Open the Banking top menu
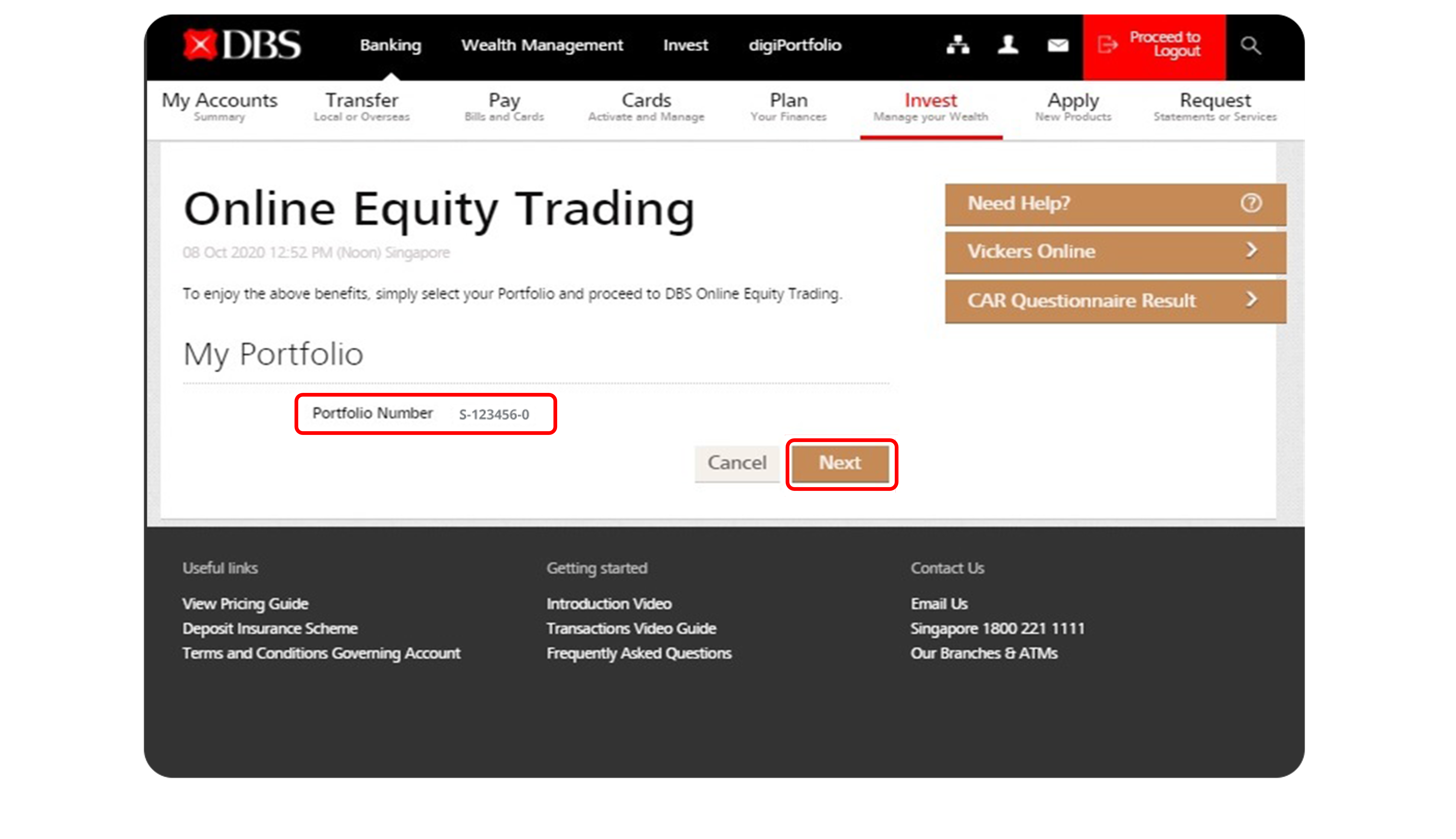The image size is (1456, 839). click(390, 45)
